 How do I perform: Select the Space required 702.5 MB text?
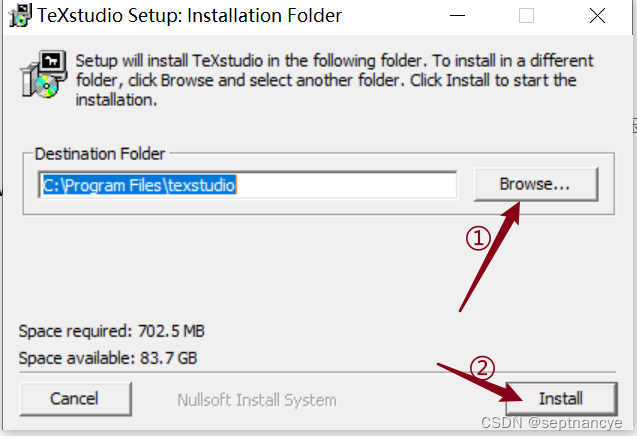coord(112,331)
